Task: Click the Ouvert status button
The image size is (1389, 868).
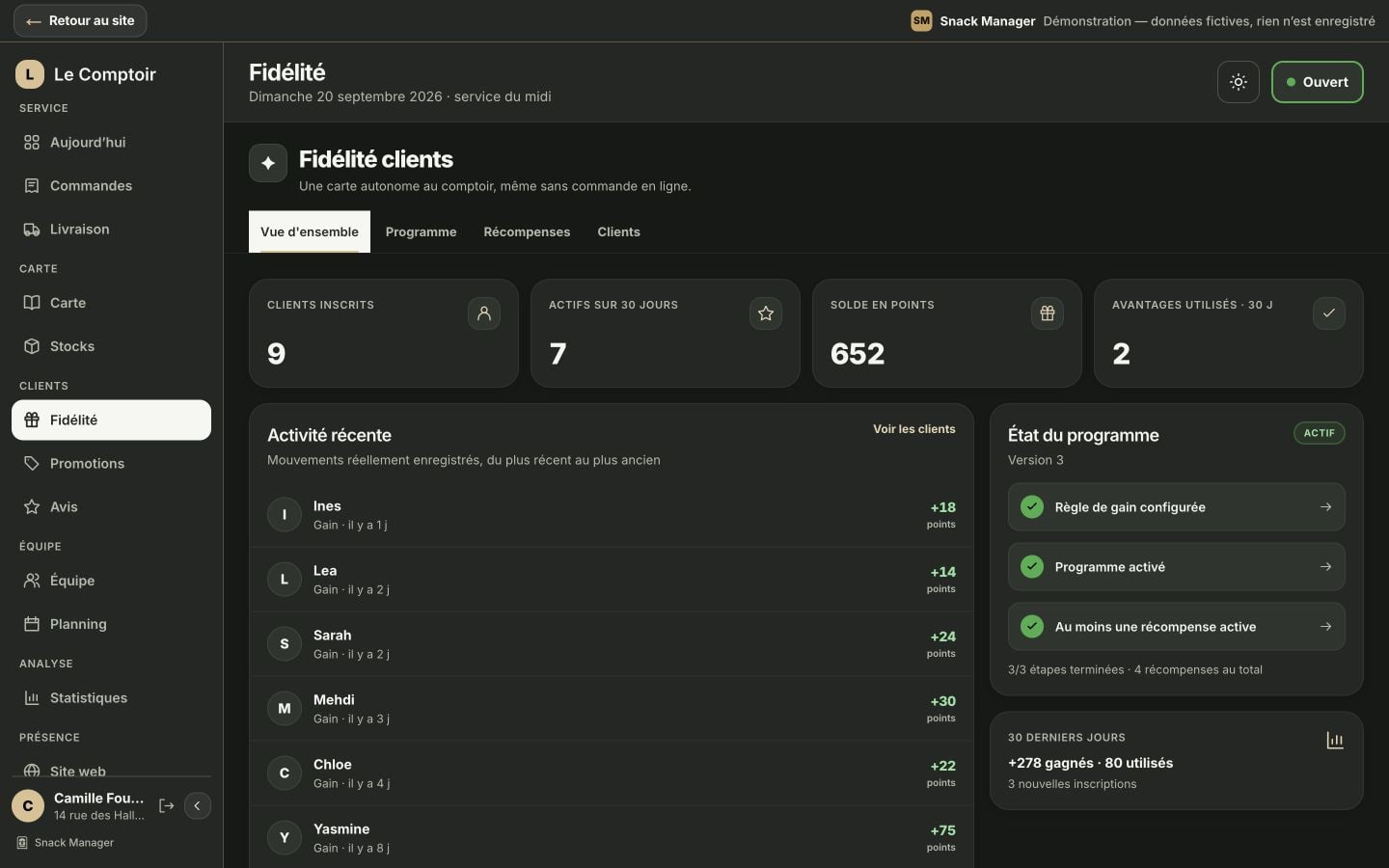Action: click(x=1317, y=82)
